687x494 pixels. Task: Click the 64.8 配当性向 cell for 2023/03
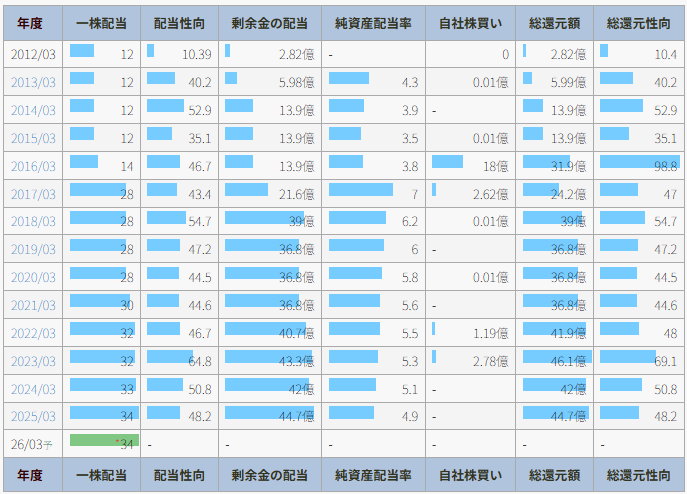(x=180, y=361)
